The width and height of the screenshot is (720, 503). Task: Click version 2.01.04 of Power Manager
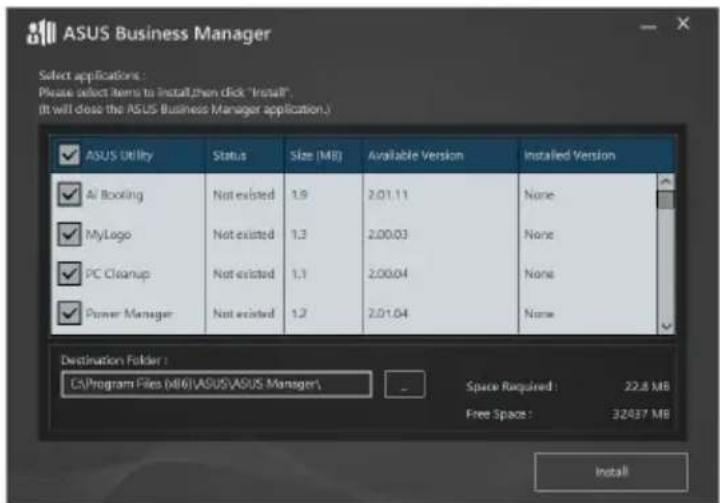pos(388,313)
